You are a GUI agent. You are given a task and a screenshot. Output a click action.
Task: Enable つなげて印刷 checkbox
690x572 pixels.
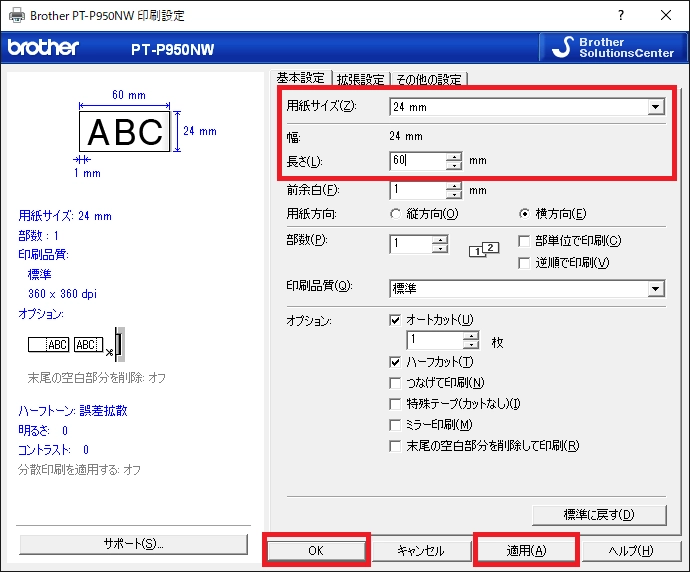point(395,383)
